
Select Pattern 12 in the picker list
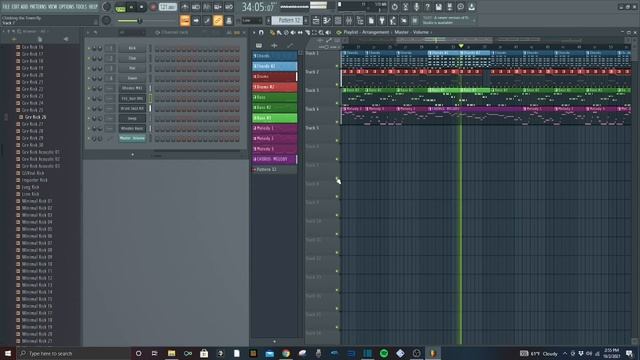point(275,169)
